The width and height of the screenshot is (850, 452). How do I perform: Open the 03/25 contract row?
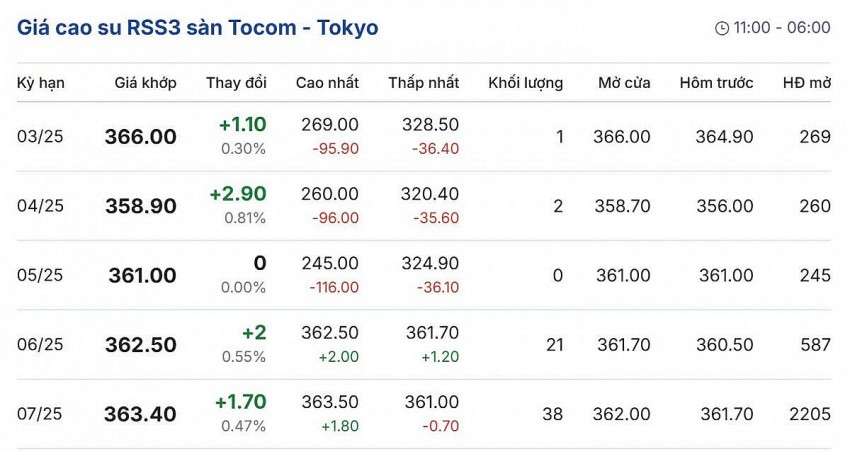(40, 137)
